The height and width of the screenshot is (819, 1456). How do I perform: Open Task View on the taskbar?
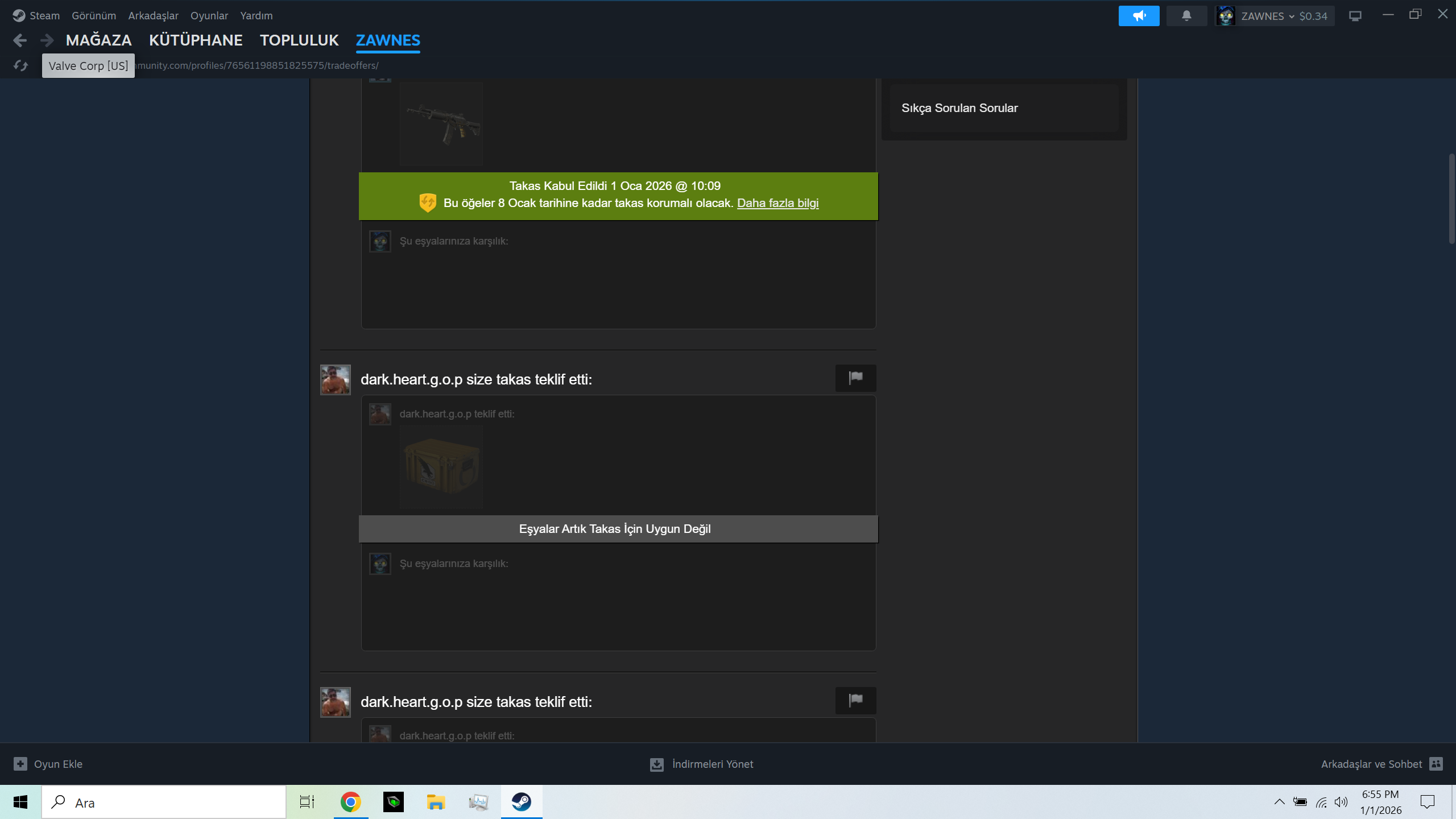307,802
